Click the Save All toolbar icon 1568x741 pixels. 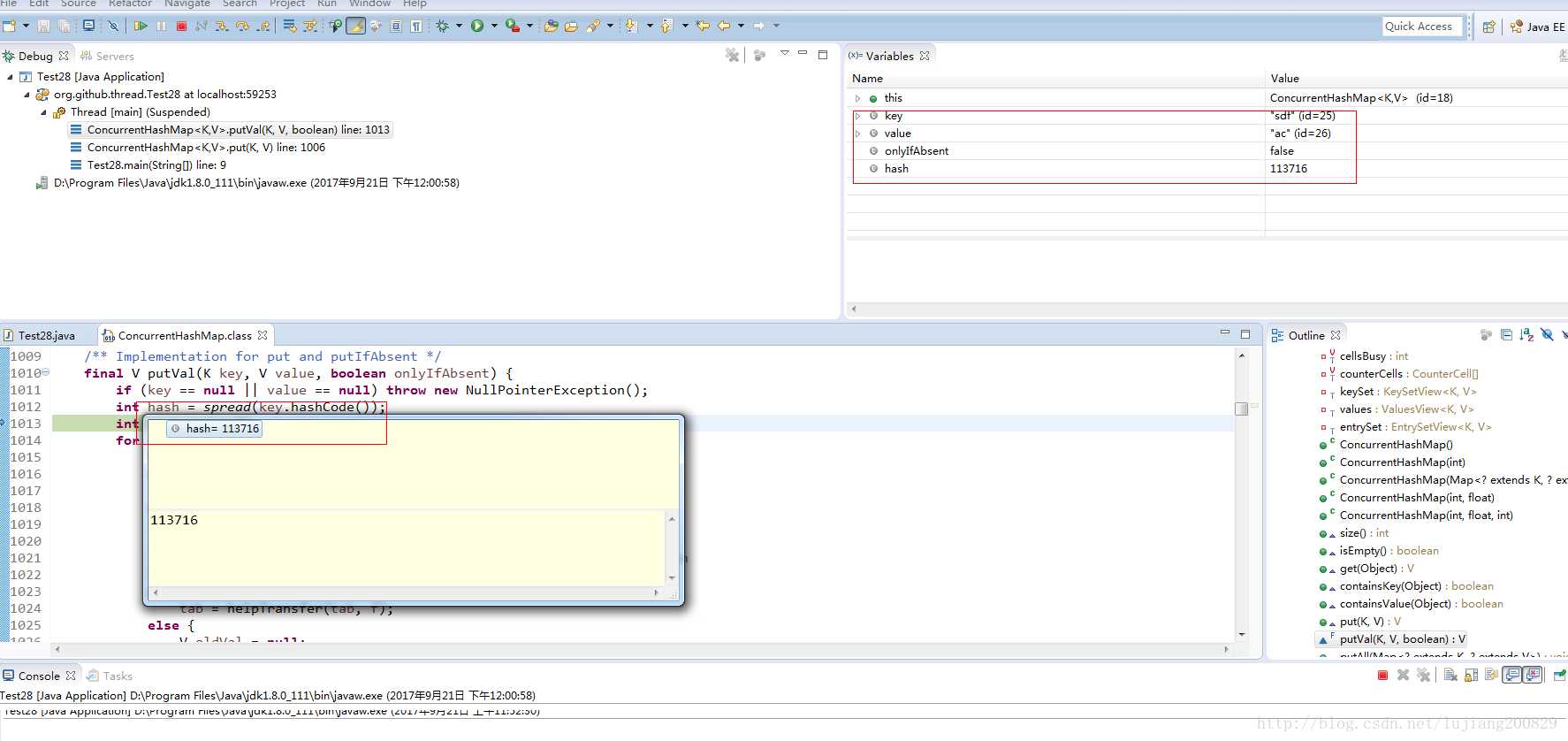coord(64,26)
